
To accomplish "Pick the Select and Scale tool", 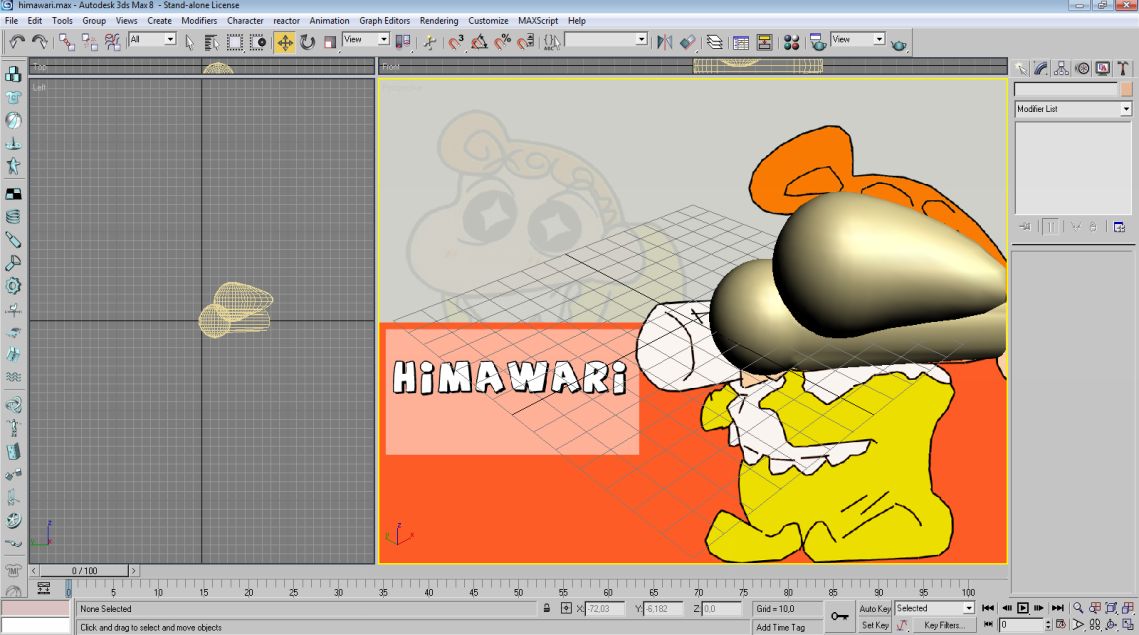I will coord(330,42).
